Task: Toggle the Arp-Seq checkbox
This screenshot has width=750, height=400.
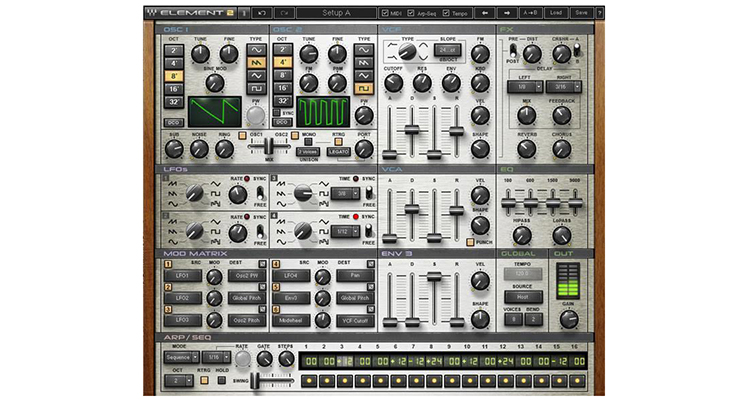Action: point(410,13)
